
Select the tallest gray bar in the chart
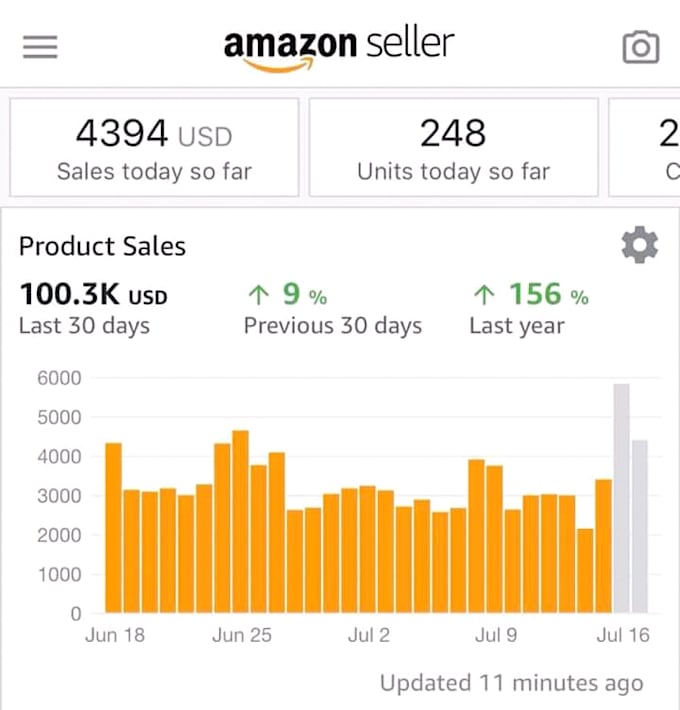point(621,498)
